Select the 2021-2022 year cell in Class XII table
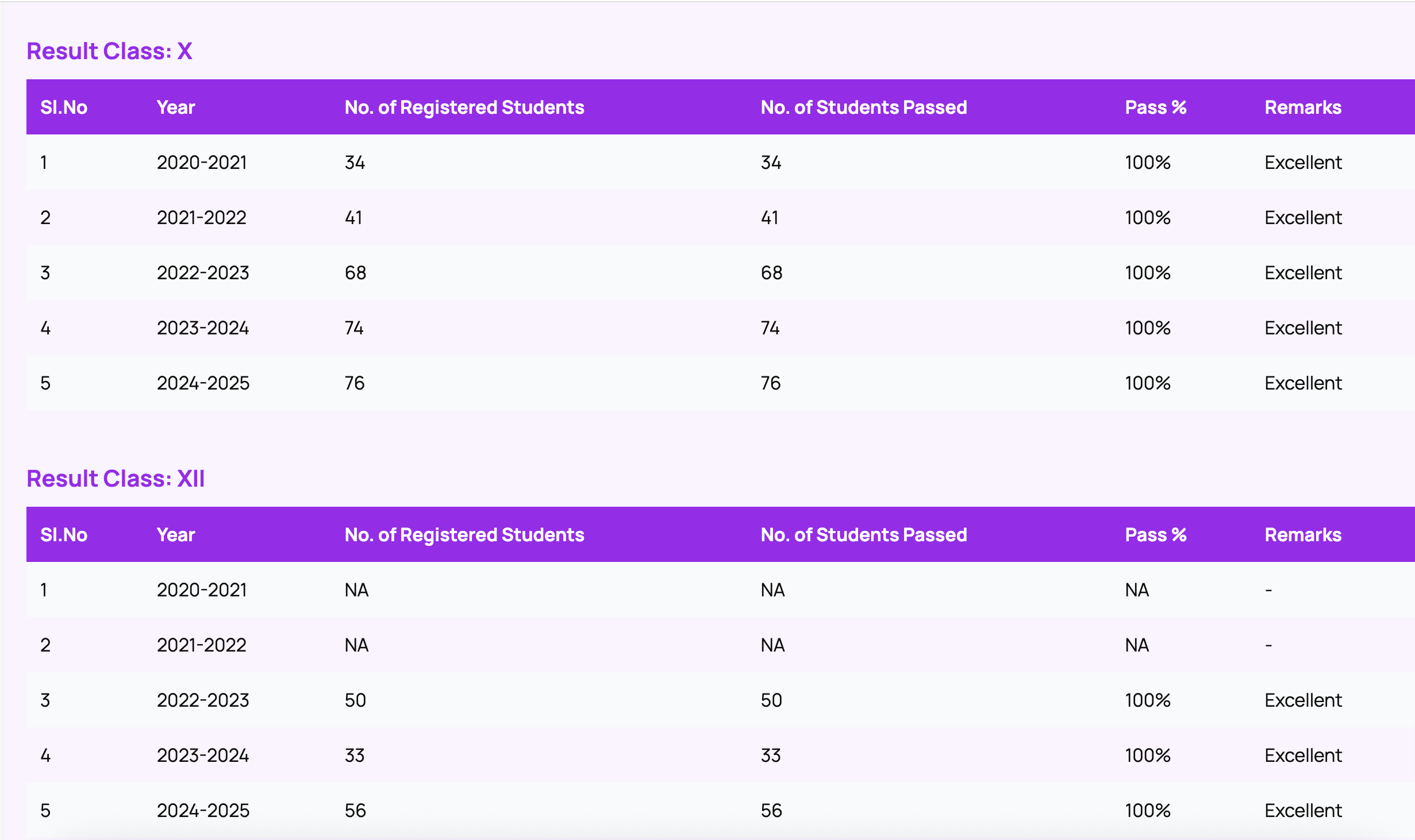The width and height of the screenshot is (1415, 840). tap(202, 645)
